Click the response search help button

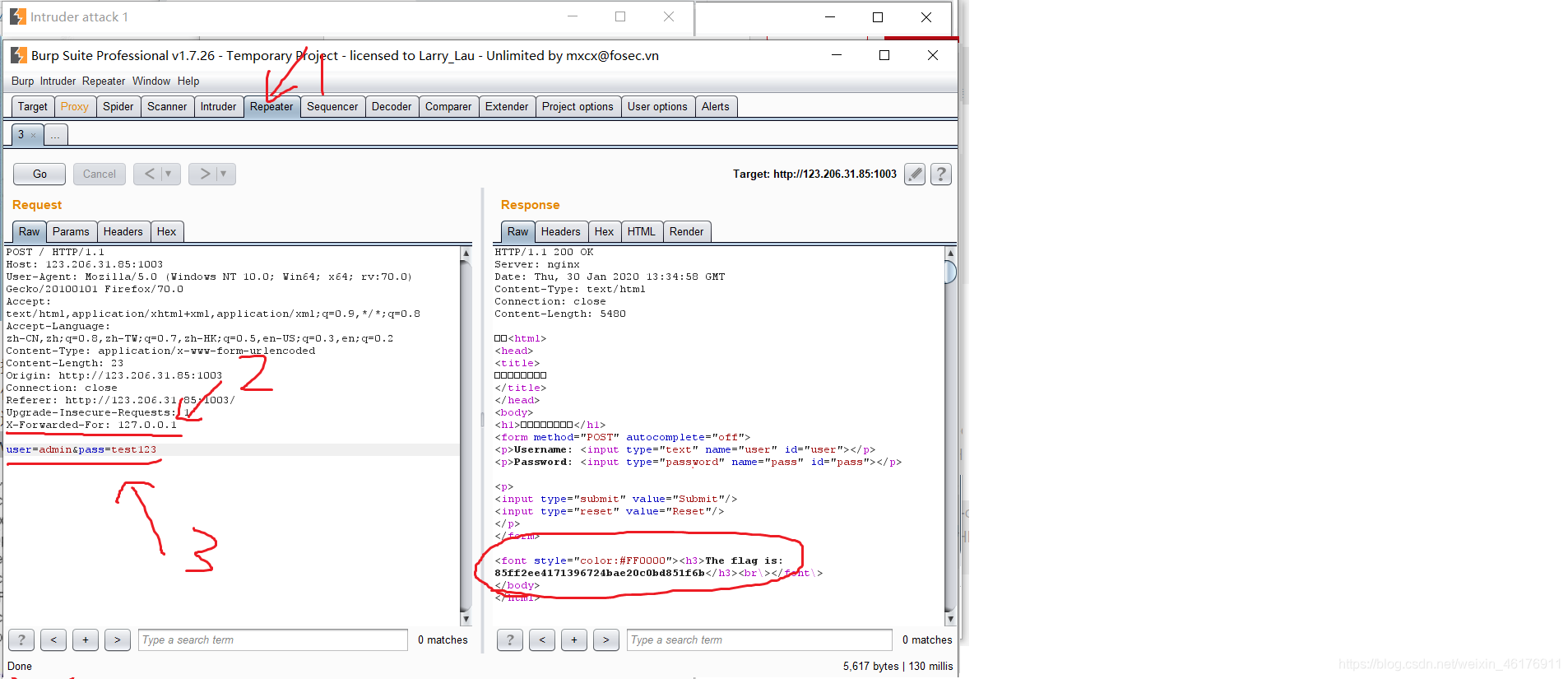(510, 639)
